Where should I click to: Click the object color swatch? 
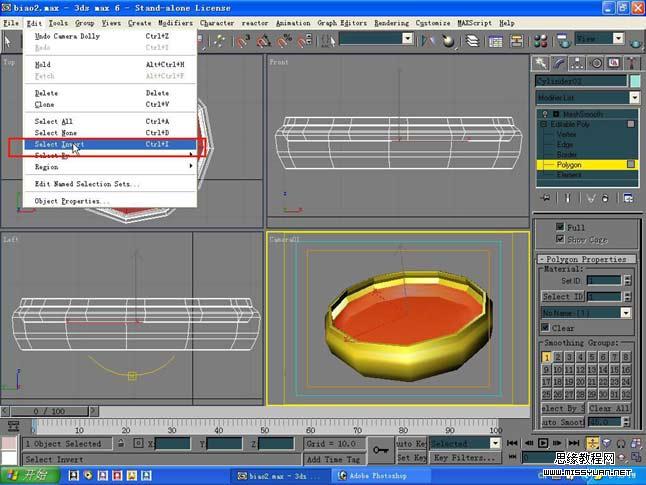635,81
